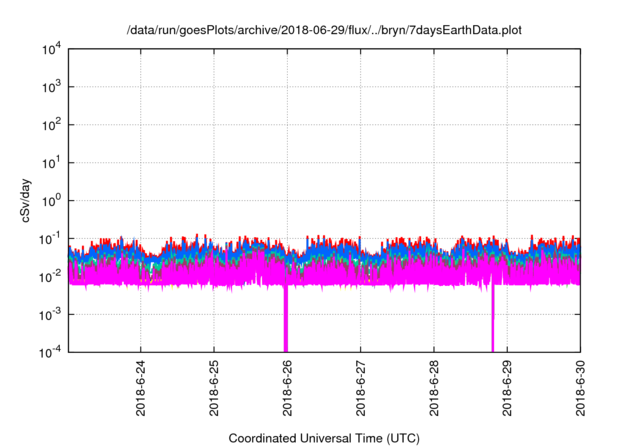Image resolution: width=640 pixels, height=448 pixels.
Task: Click the magenta data dropout before 2018-6-29
Action: pos(493,318)
